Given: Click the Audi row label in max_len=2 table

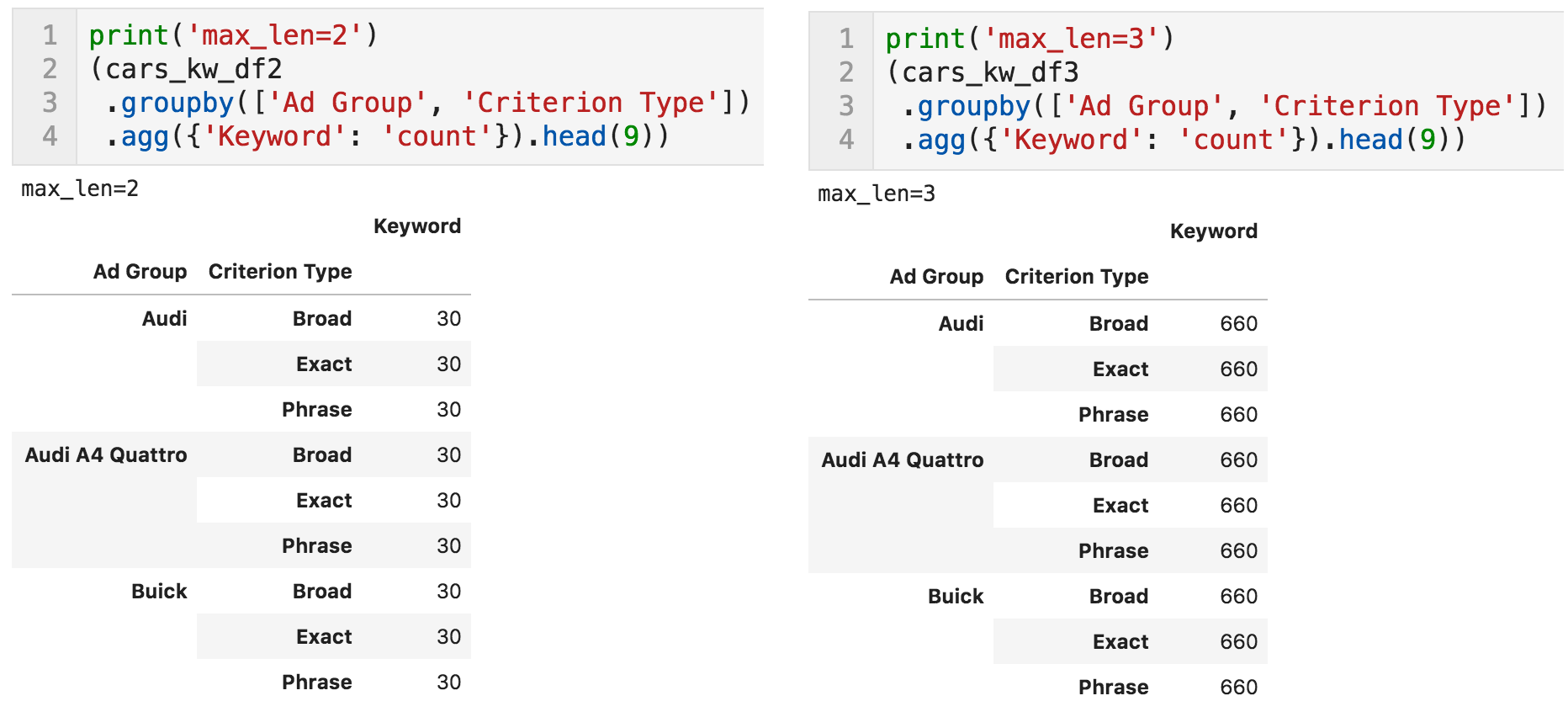Looking at the screenshot, I should pyautogui.click(x=165, y=319).
